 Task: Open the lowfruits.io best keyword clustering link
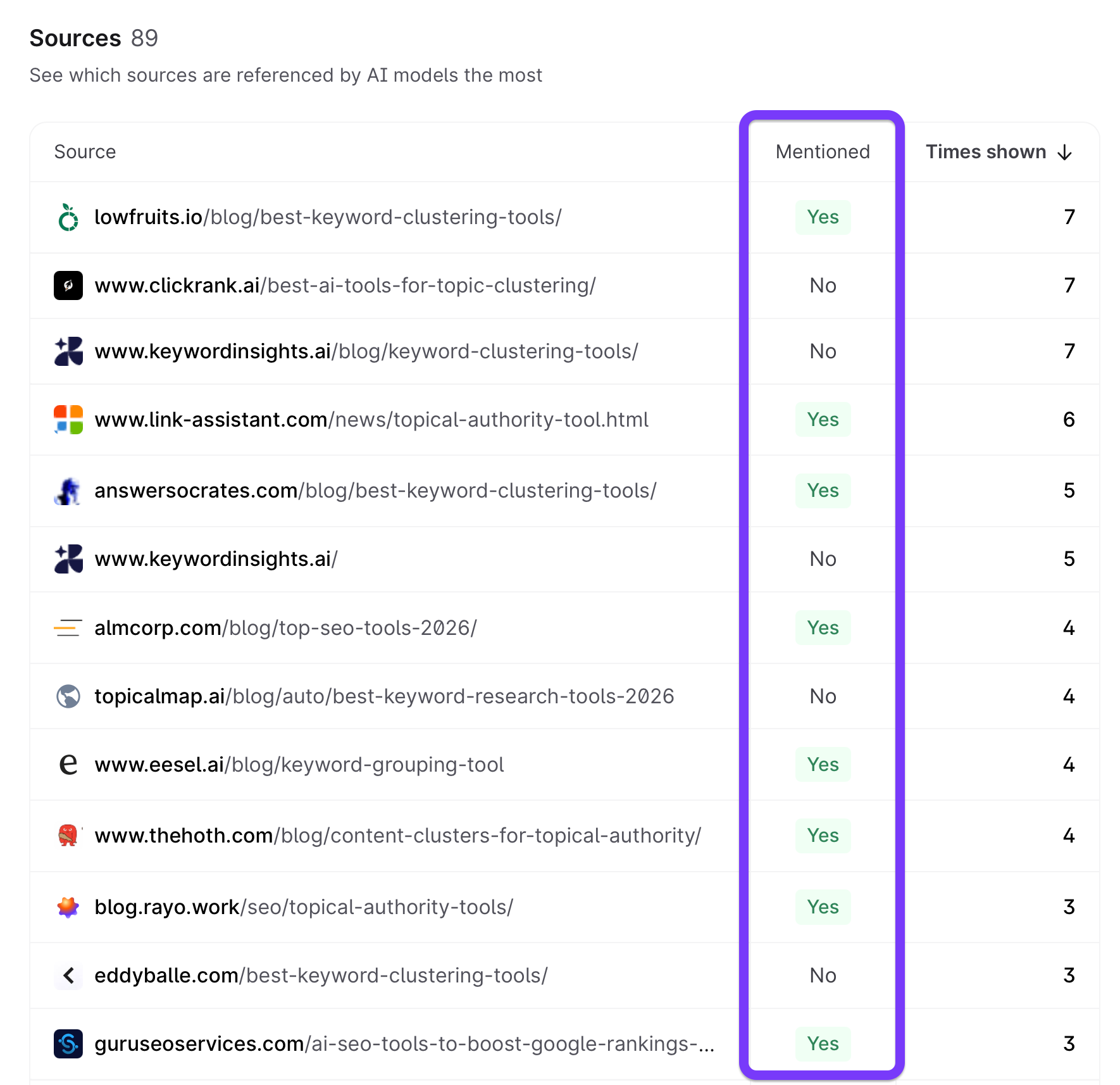click(x=328, y=217)
